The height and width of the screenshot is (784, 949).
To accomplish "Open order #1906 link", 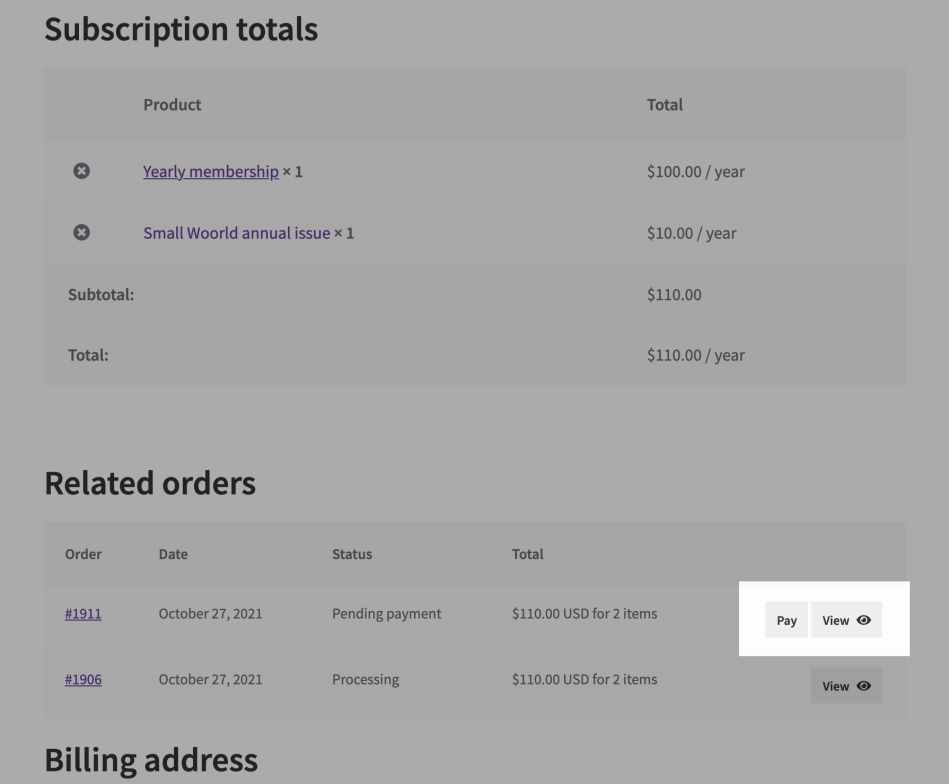I will (x=83, y=680).
